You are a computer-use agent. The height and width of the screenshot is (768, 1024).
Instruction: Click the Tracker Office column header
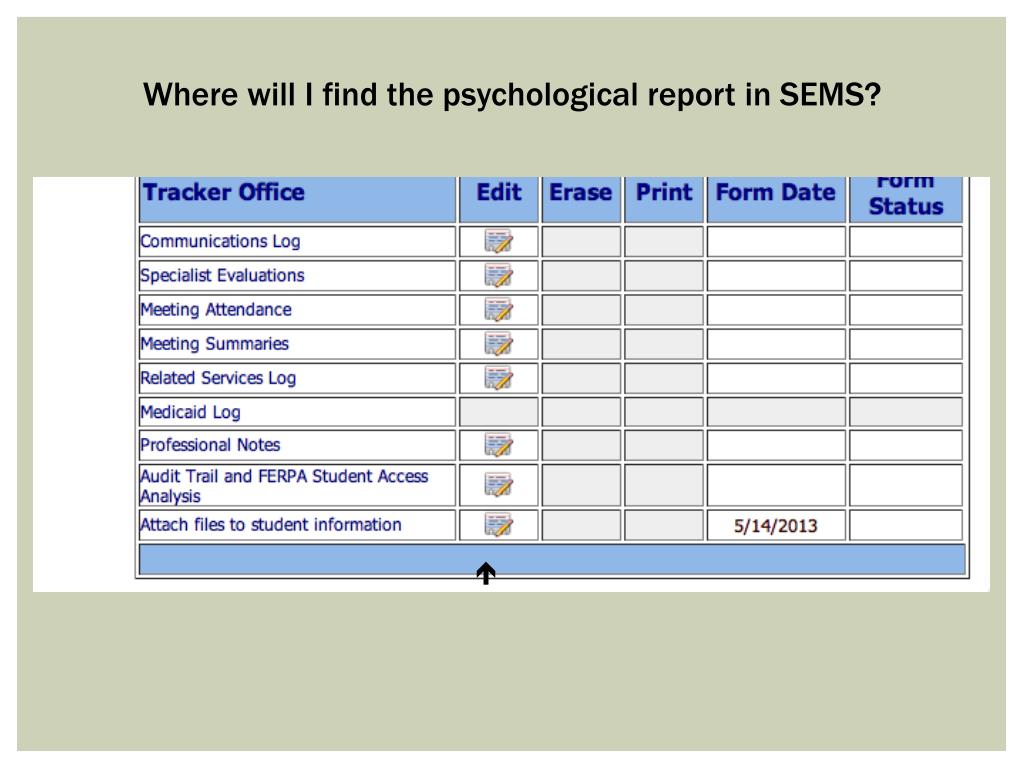click(x=297, y=199)
